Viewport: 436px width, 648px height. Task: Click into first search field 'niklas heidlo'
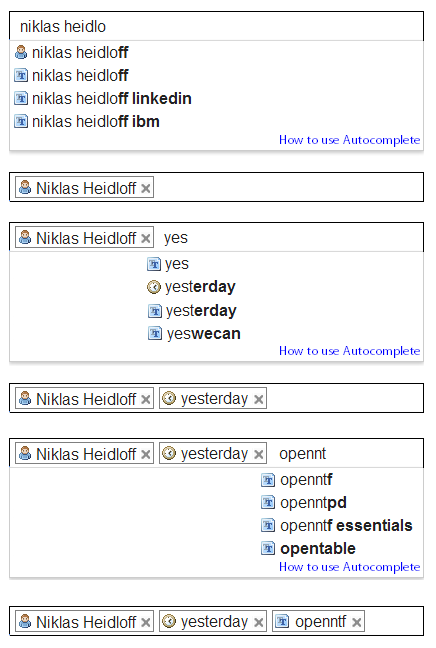point(217,26)
